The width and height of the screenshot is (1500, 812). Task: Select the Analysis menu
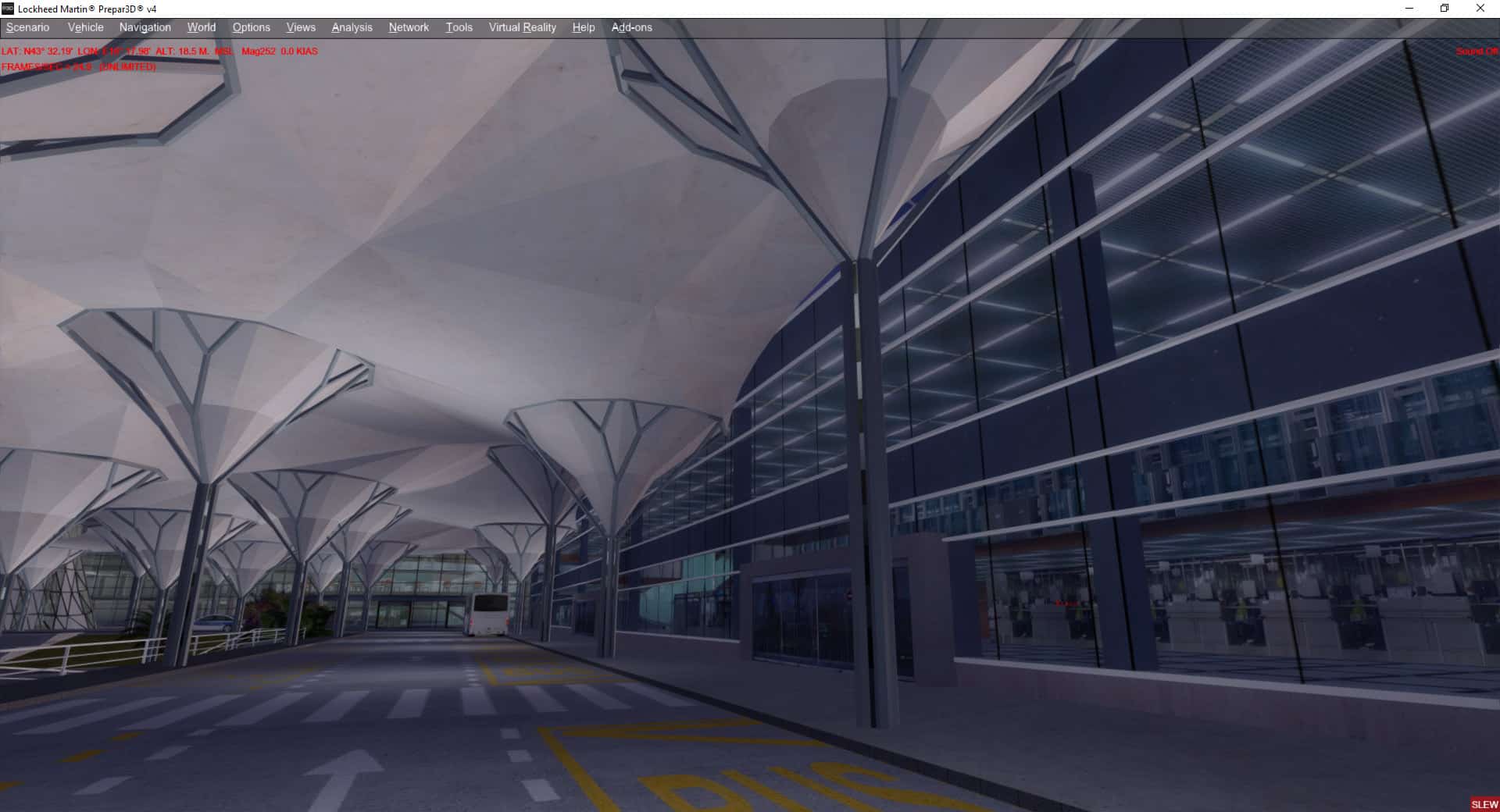(352, 27)
